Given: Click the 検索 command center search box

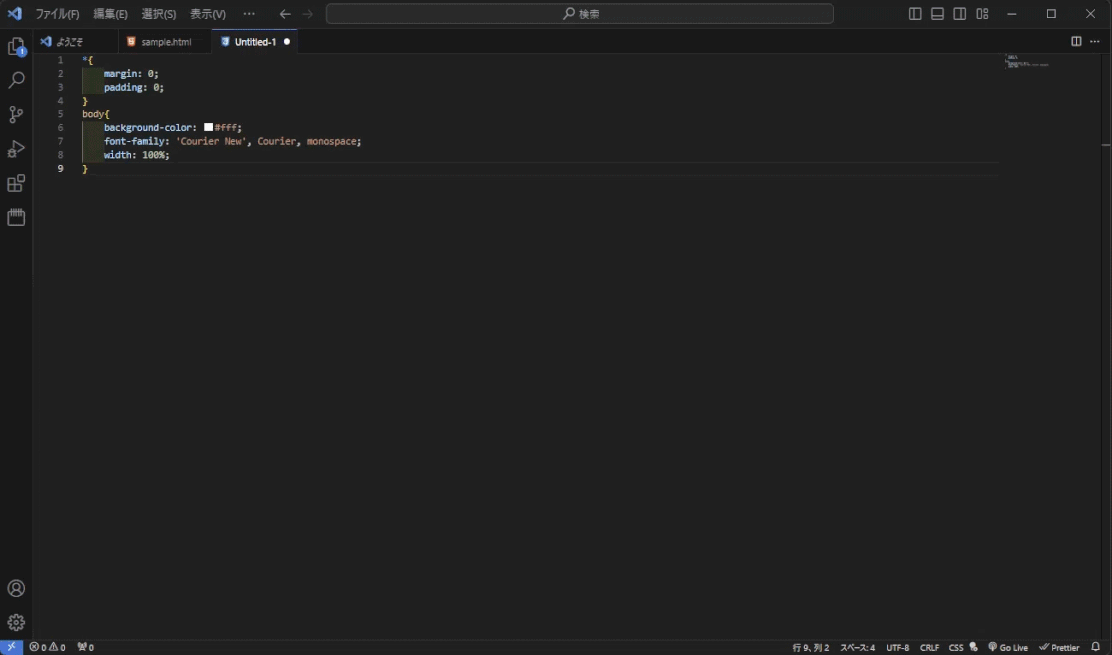Looking at the screenshot, I should click(x=580, y=14).
